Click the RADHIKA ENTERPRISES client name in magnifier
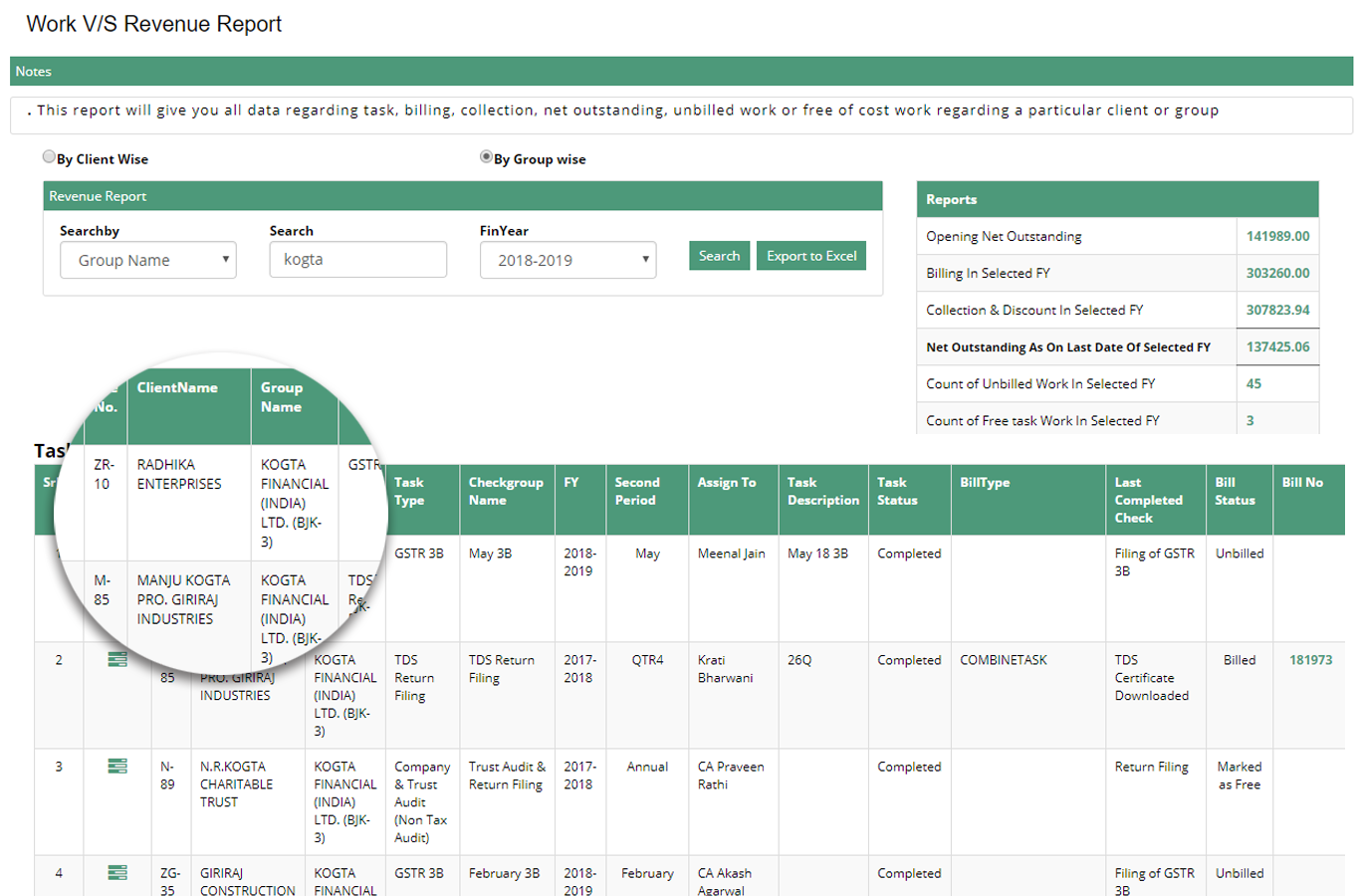The height and width of the screenshot is (896, 1360). [179, 474]
